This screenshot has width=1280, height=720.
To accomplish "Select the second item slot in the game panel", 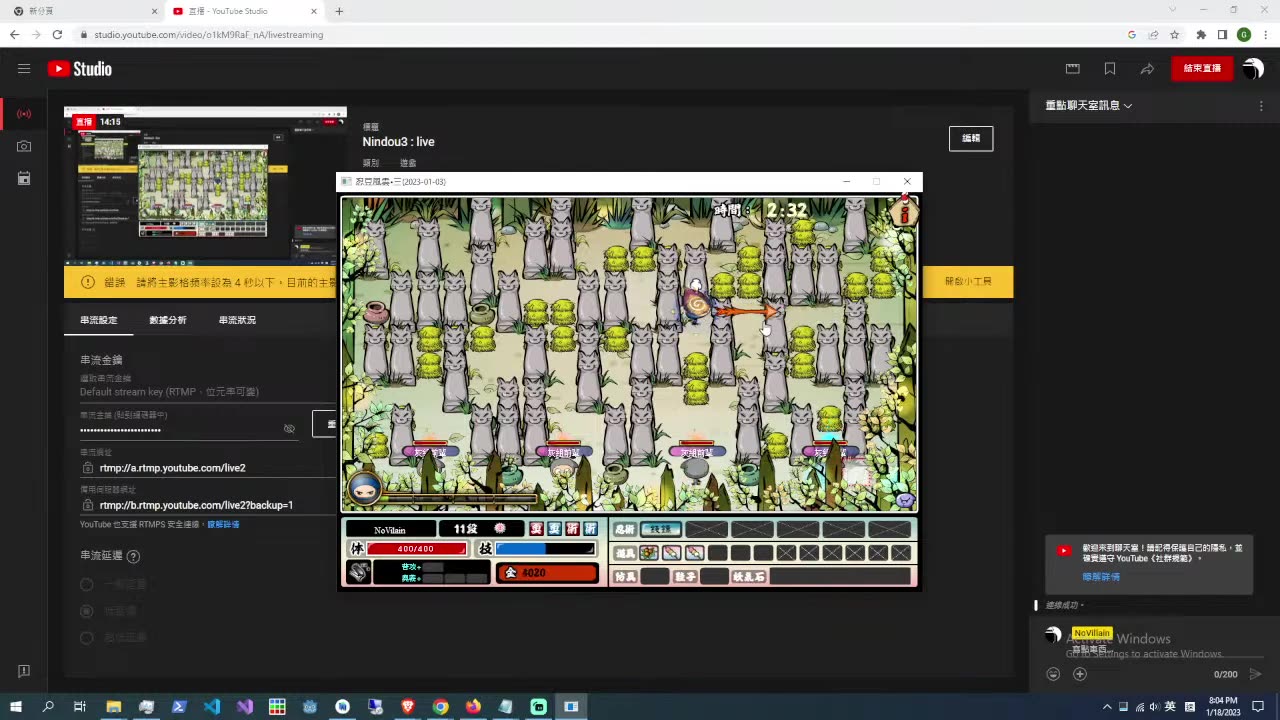I will [672, 552].
